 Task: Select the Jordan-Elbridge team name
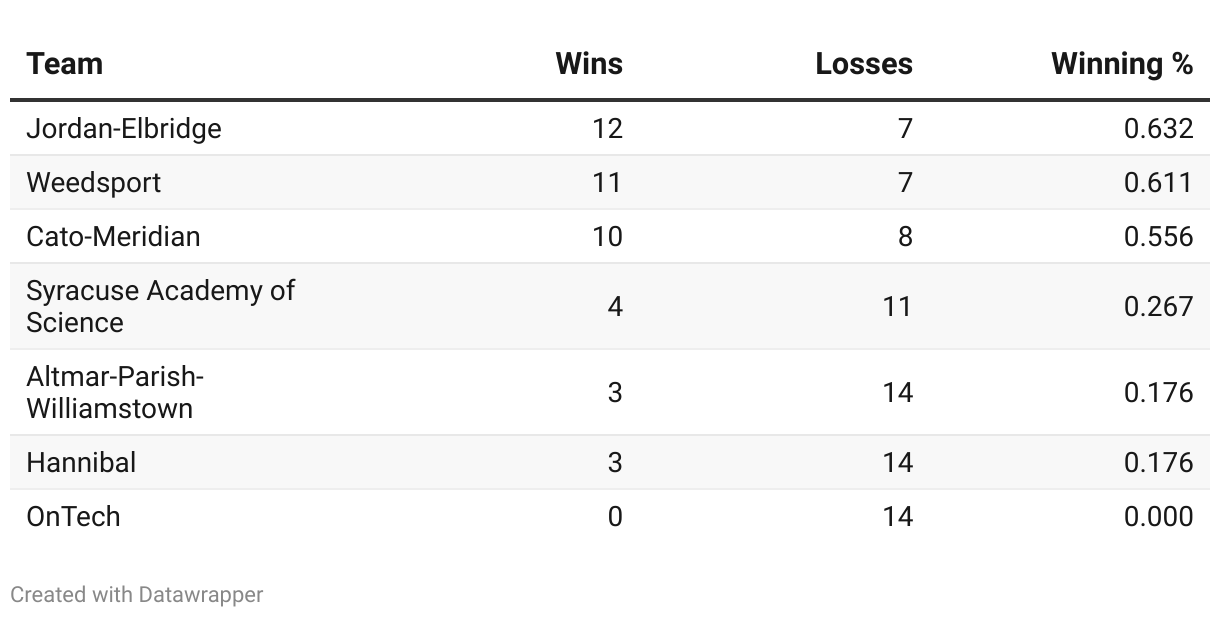tap(124, 129)
